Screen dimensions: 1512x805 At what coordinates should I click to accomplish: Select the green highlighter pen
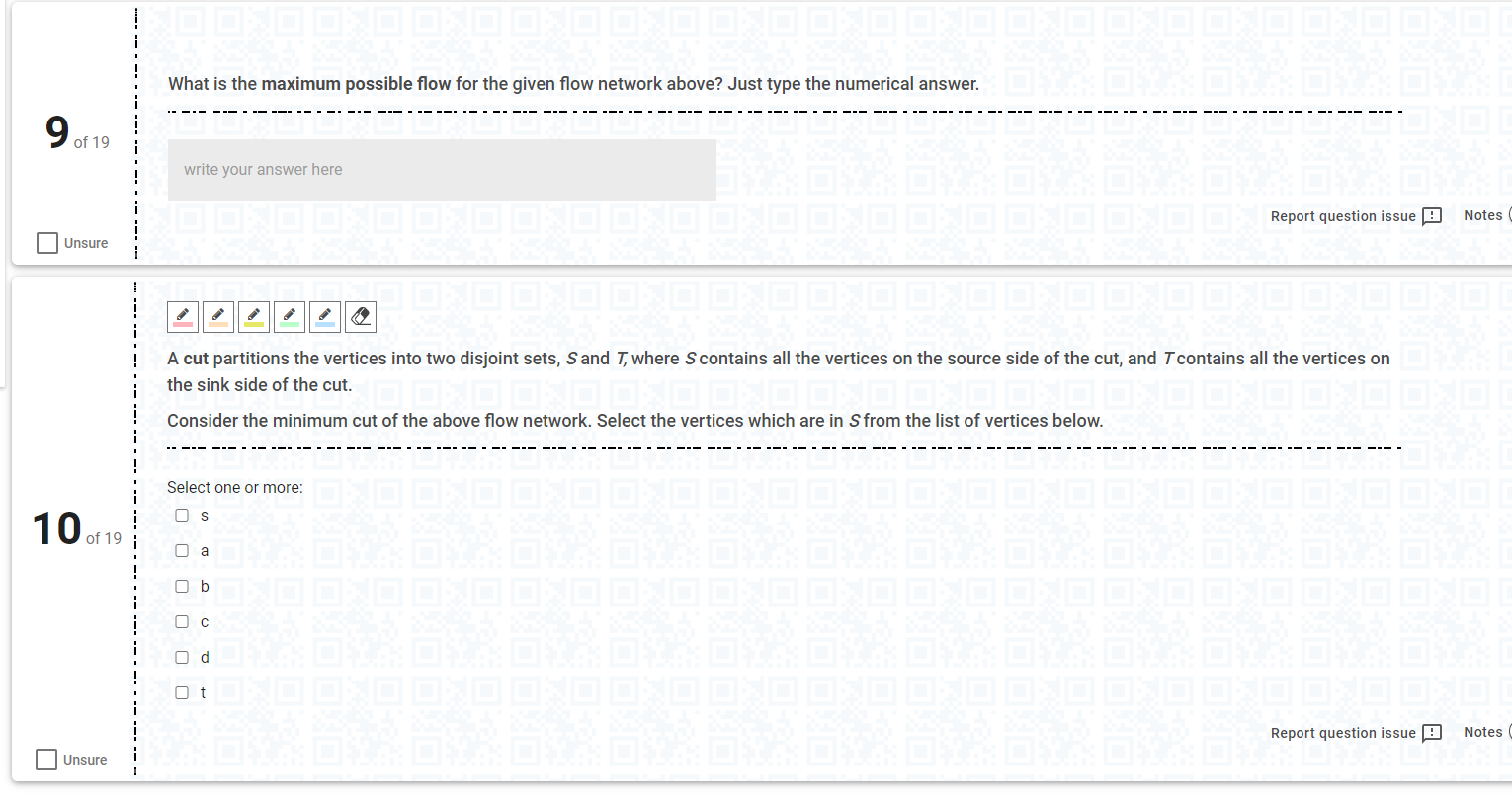[x=289, y=316]
